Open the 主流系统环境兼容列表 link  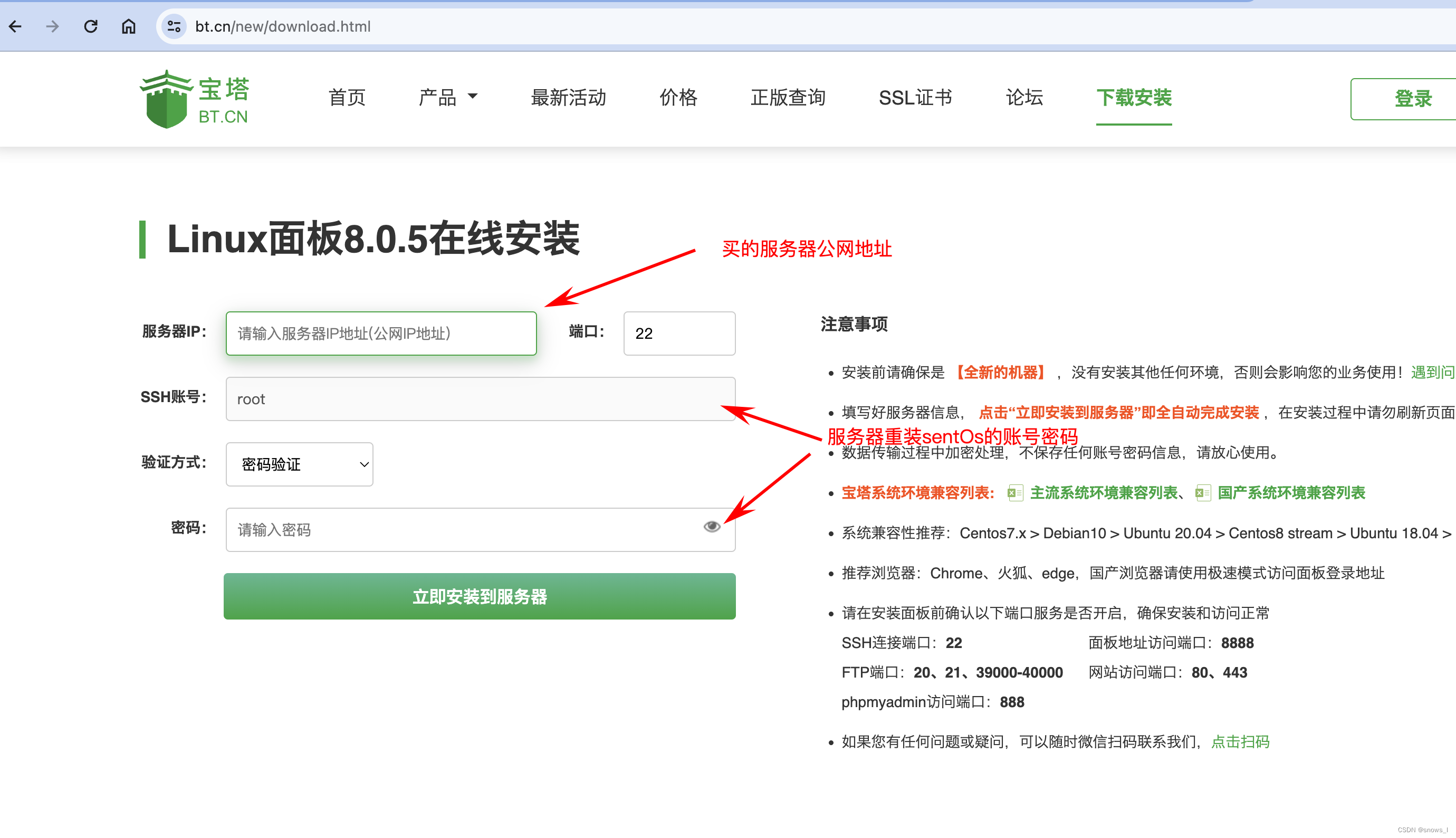pyautogui.click(x=1104, y=493)
